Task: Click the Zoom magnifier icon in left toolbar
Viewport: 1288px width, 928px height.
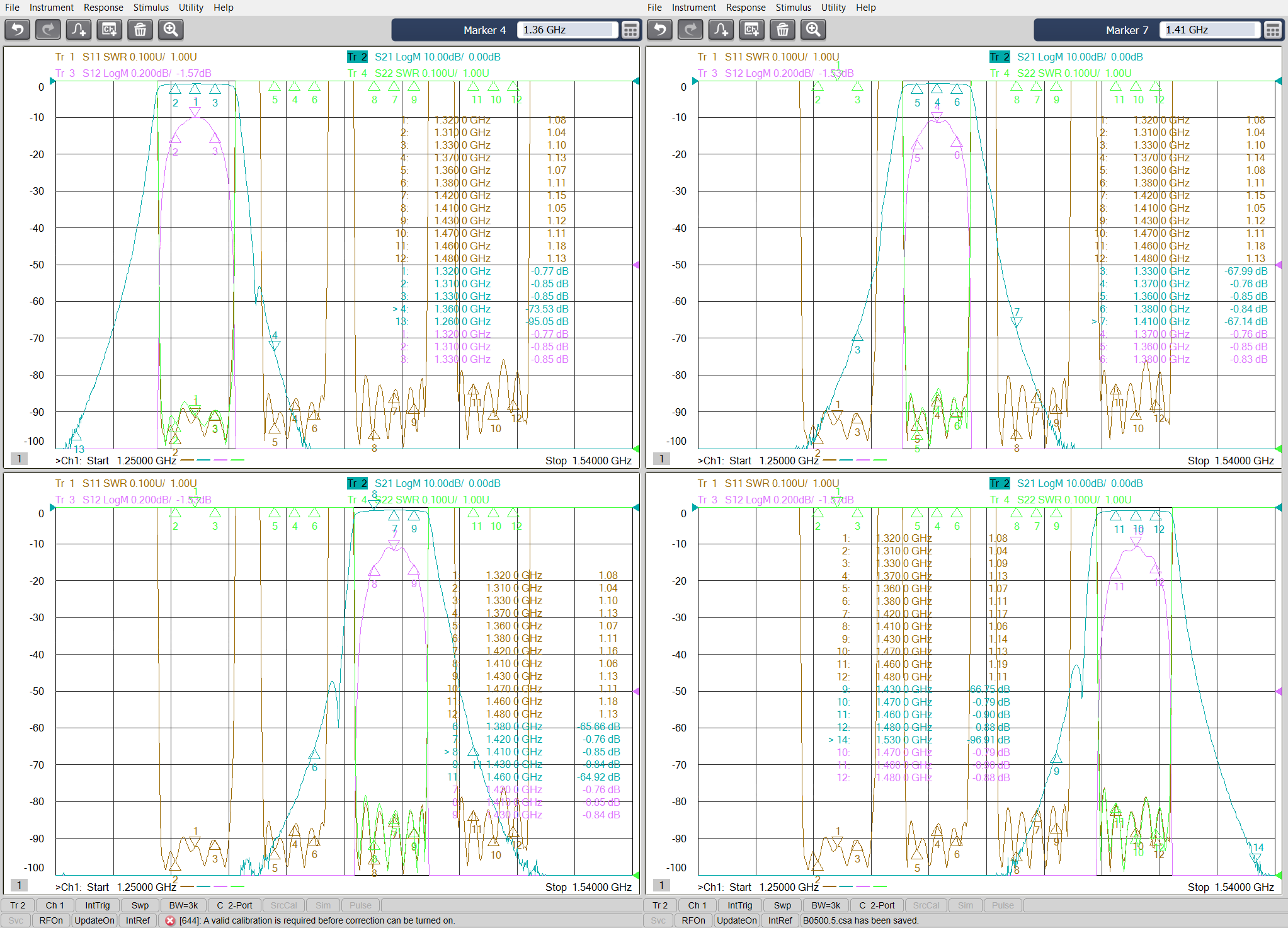Action: 171,30
